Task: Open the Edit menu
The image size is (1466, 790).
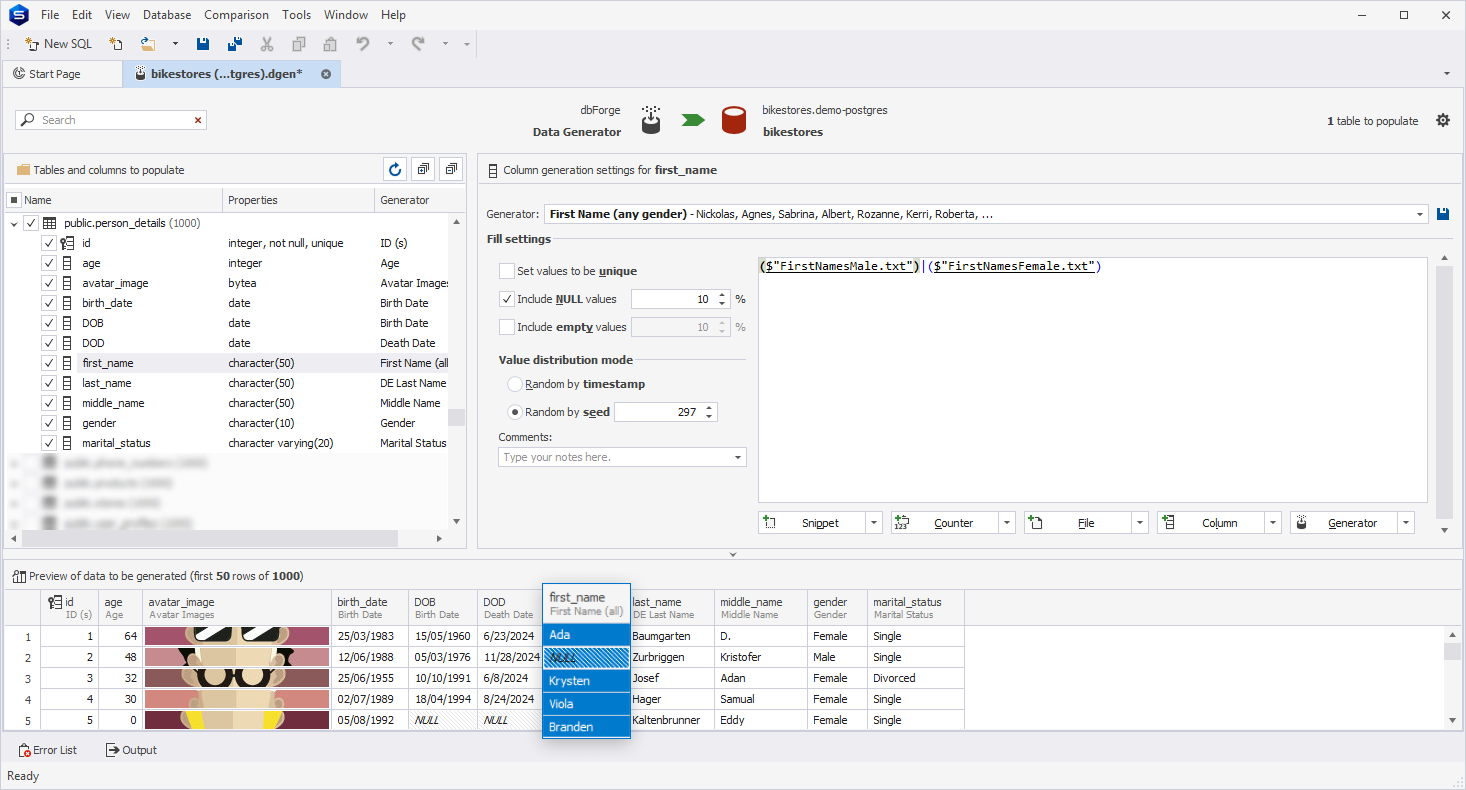Action: coord(82,15)
